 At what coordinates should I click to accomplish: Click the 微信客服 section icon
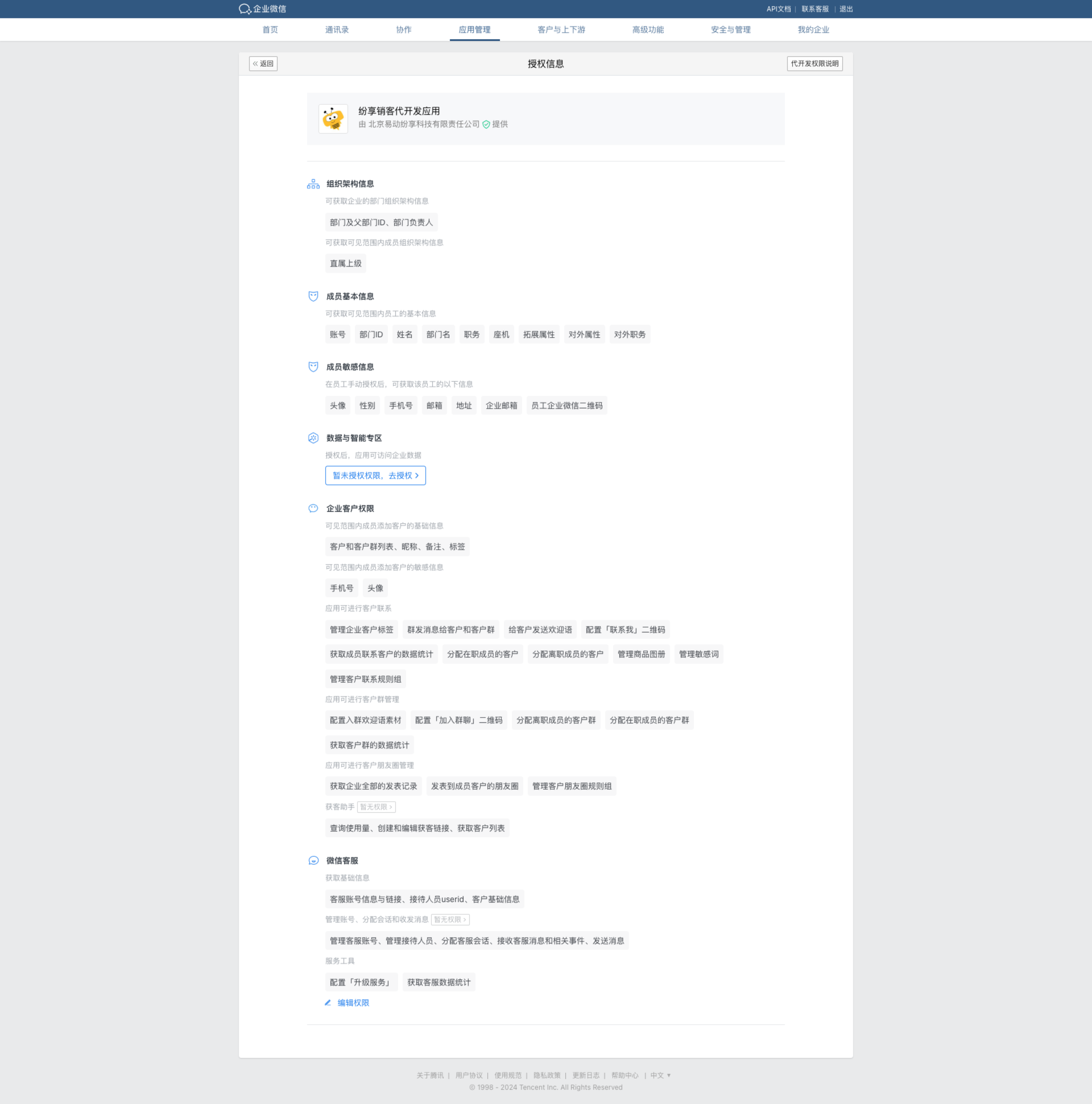coord(313,861)
